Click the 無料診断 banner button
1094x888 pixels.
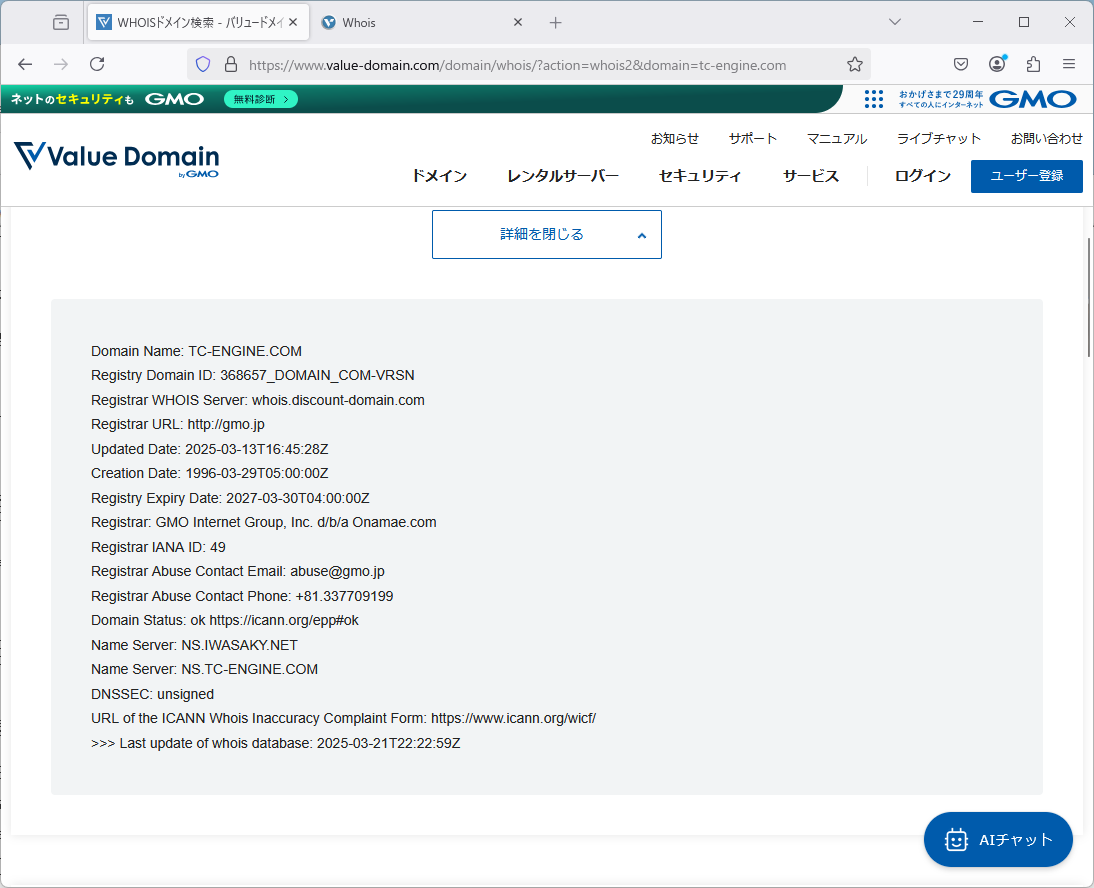click(x=261, y=99)
